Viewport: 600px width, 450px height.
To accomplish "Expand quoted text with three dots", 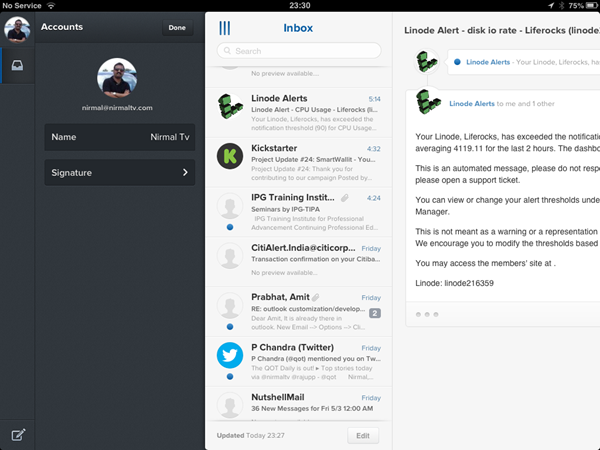I will (x=427, y=315).
